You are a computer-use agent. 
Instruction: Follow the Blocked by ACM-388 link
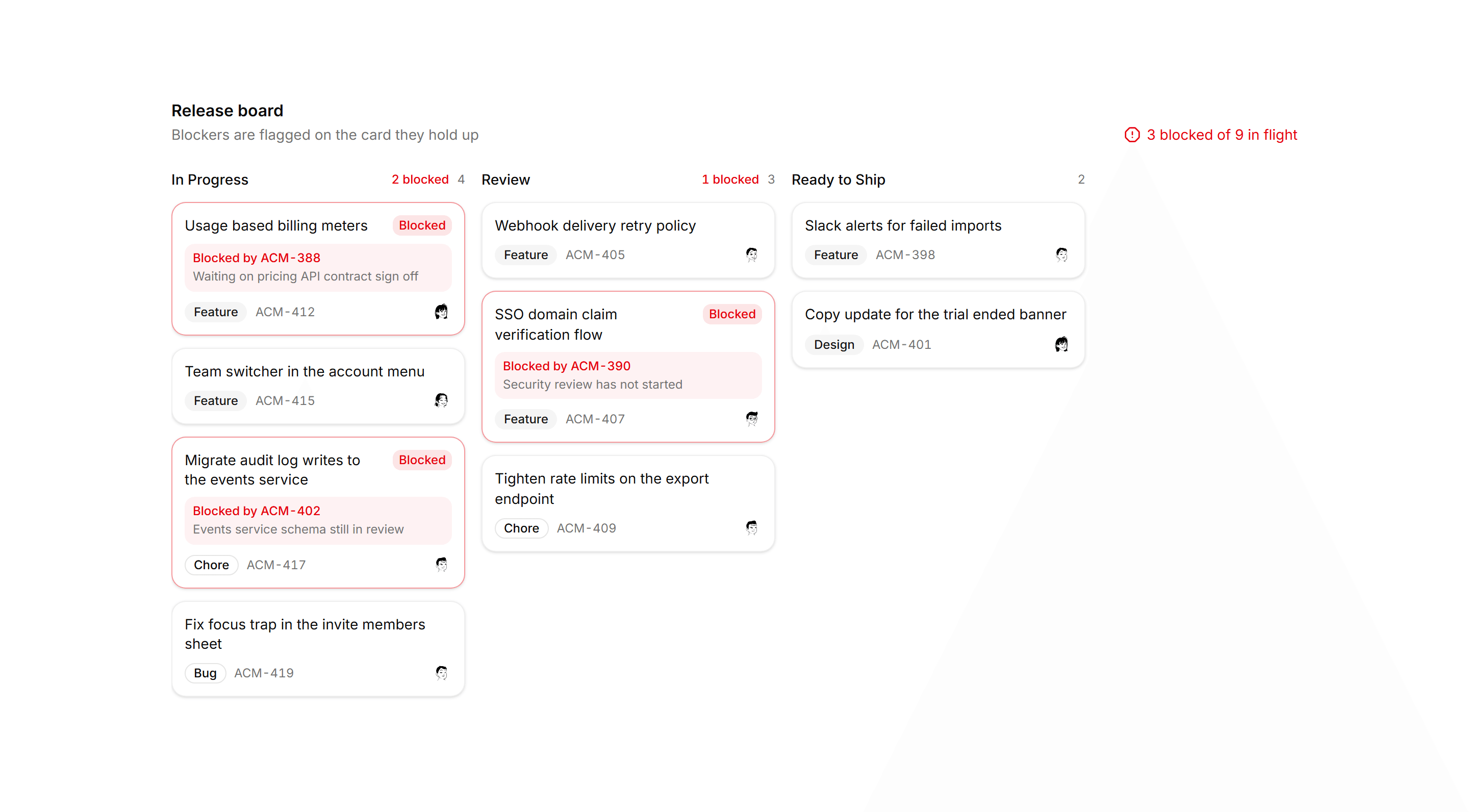[x=257, y=258]
